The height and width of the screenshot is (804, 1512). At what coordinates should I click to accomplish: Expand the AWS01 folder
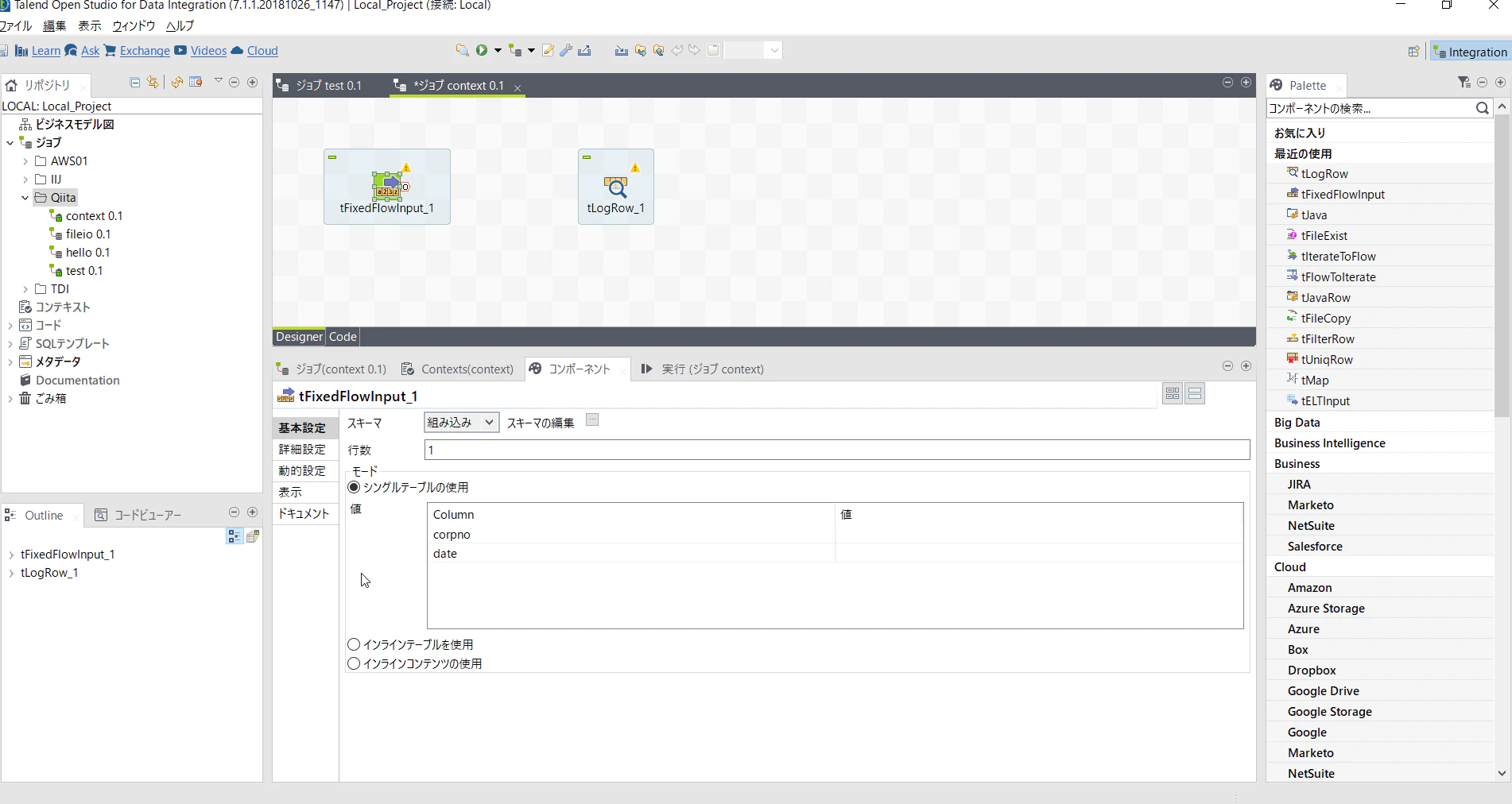coord(25,161)
